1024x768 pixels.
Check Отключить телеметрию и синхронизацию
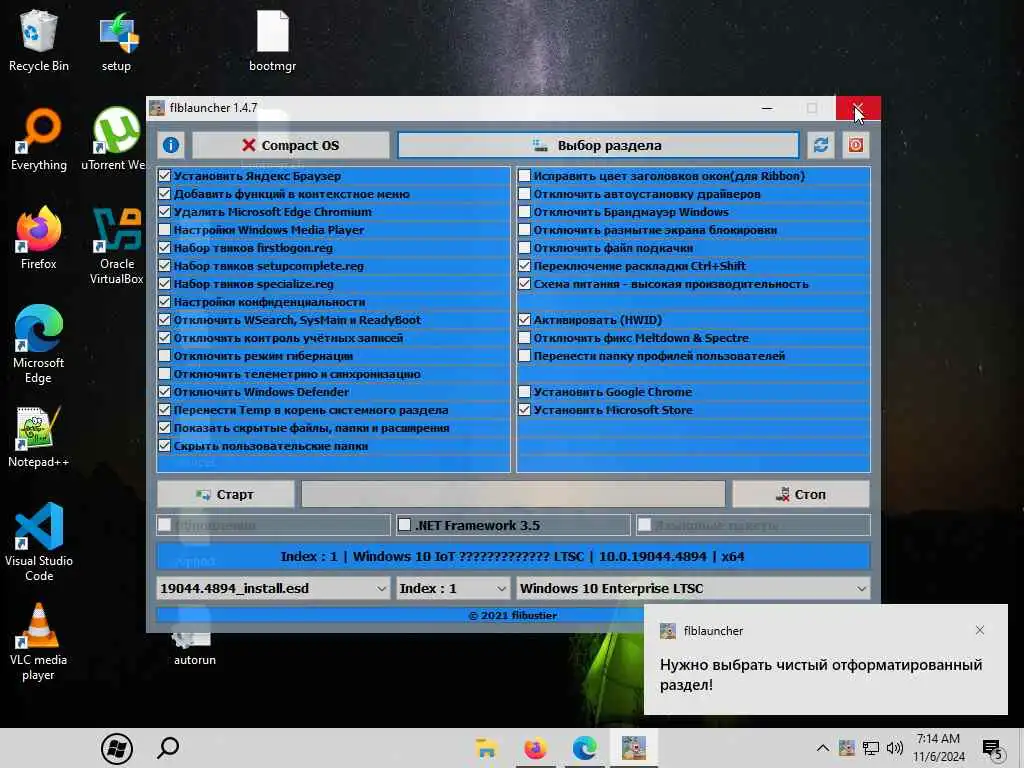165,374
